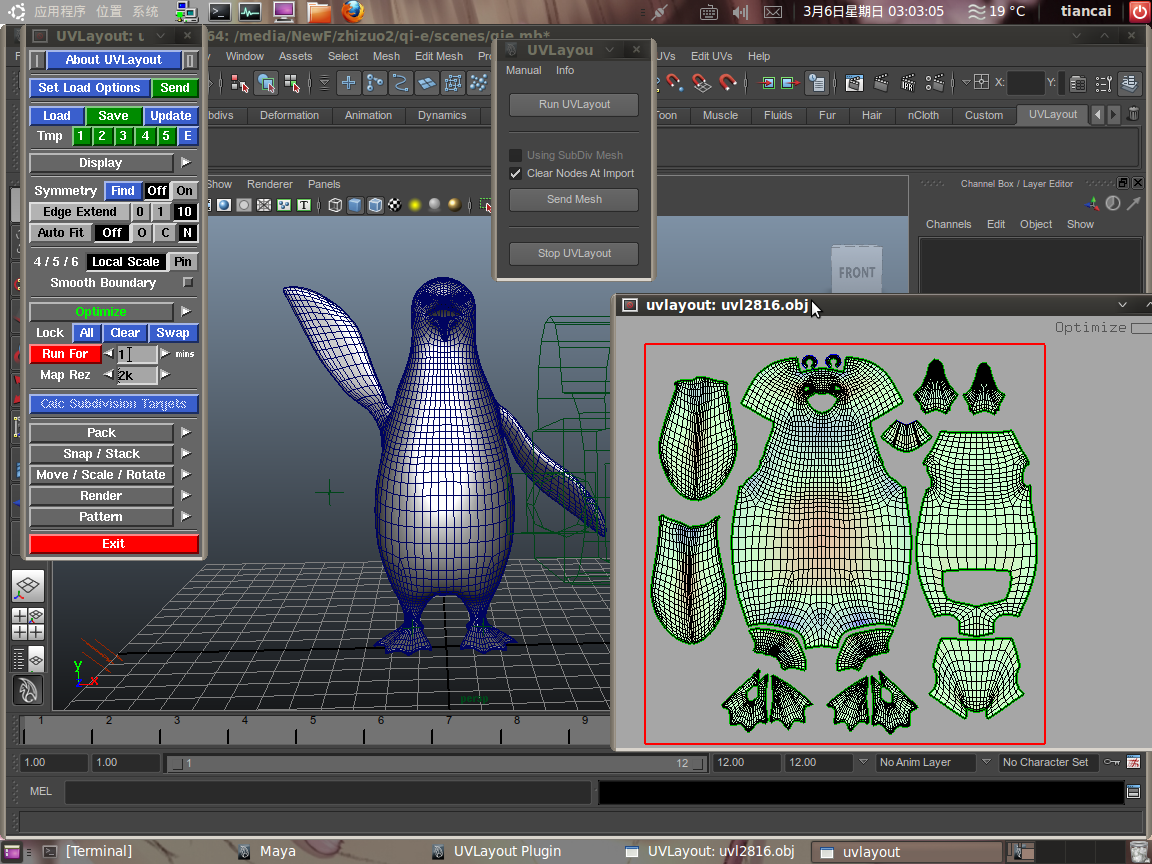Viewport: 1152px width, 864px height.
Task: Click the Stop UVLayout button
Action: [x=574, y=253]
